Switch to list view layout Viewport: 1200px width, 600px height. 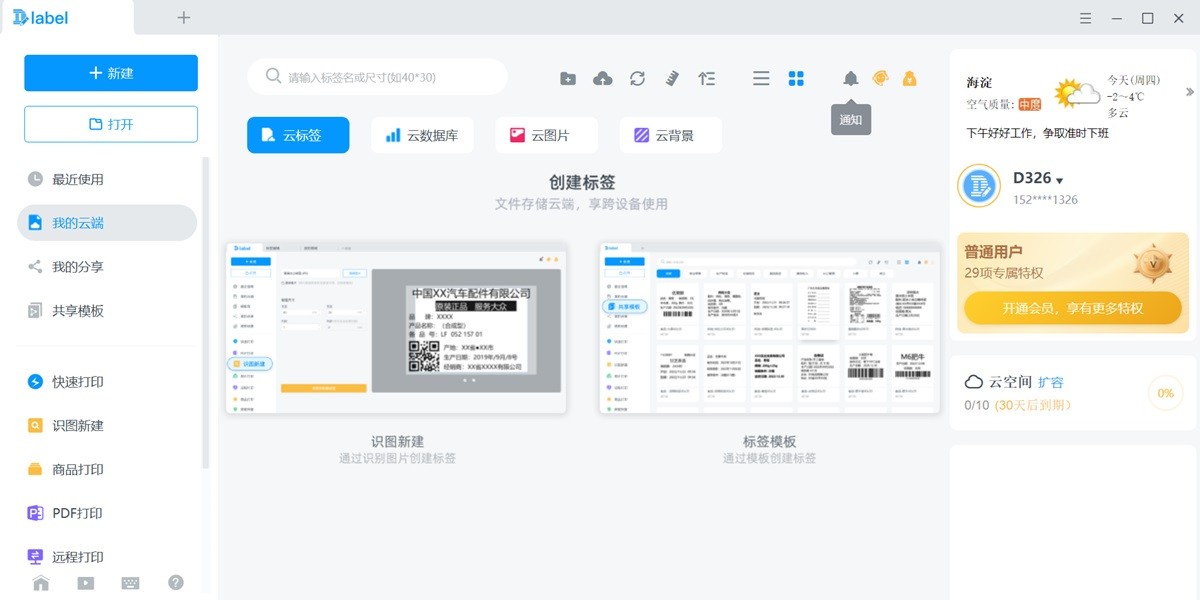pyautogui.click(x=761, y=77)
